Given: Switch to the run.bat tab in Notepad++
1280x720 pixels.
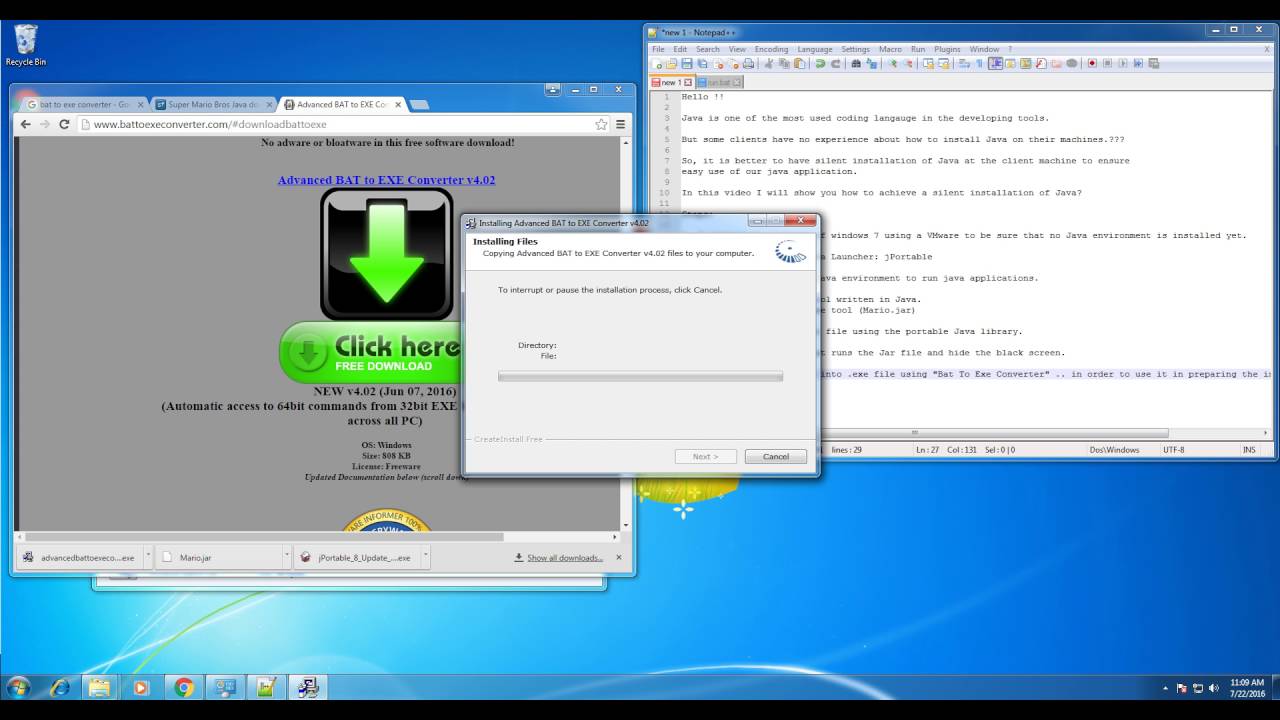Looking at the screenshot, I should point(719,82).
